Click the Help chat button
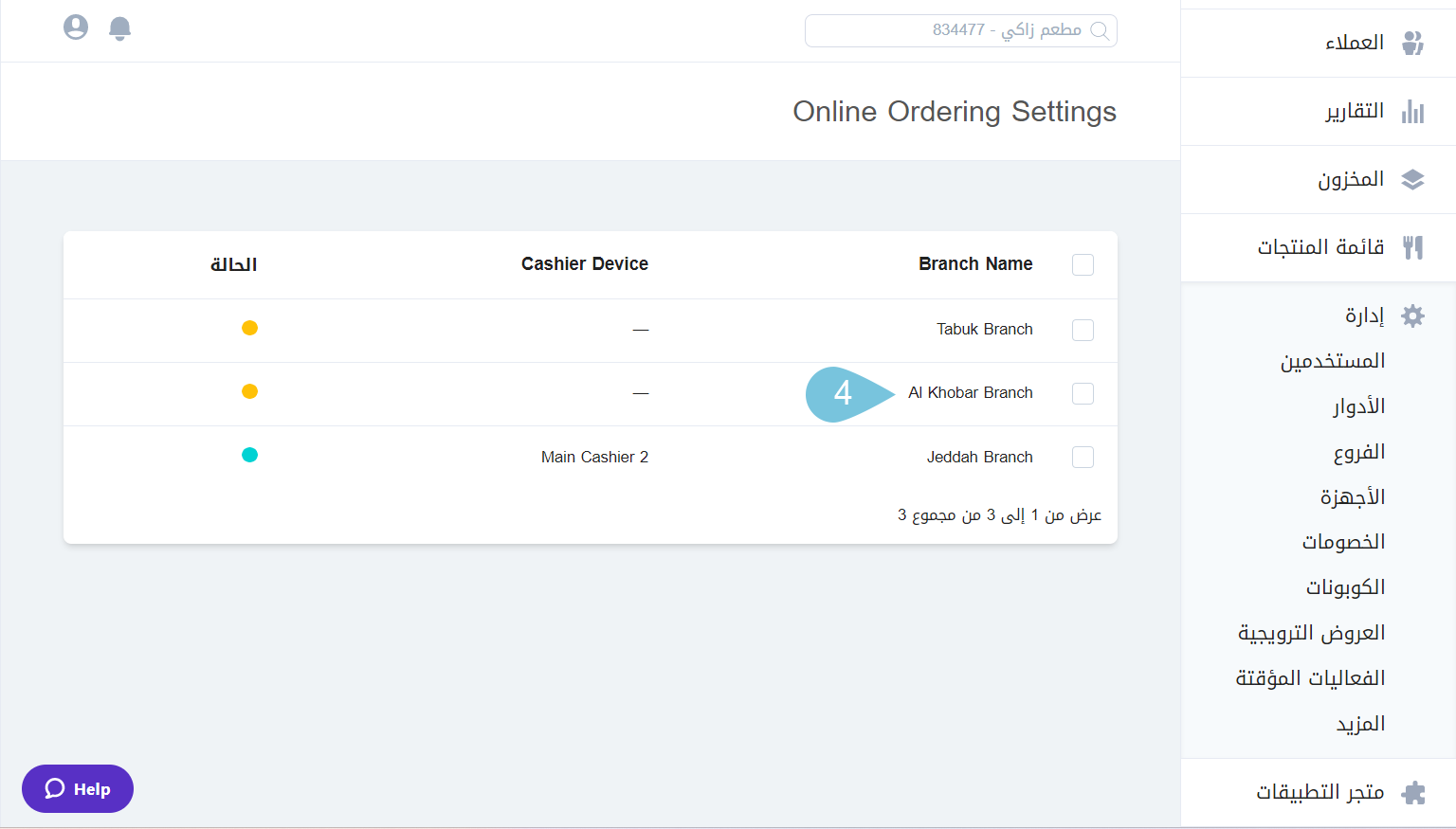The height and width of the screenshot is (829, 1456). coord(77,788)
